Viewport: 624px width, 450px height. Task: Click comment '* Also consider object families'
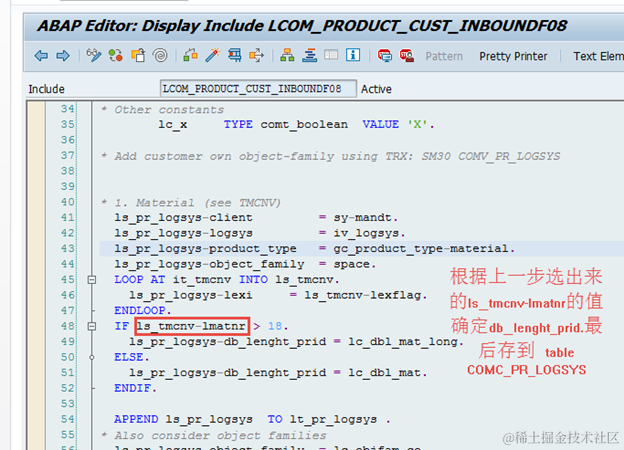click(x=214, y=435)
